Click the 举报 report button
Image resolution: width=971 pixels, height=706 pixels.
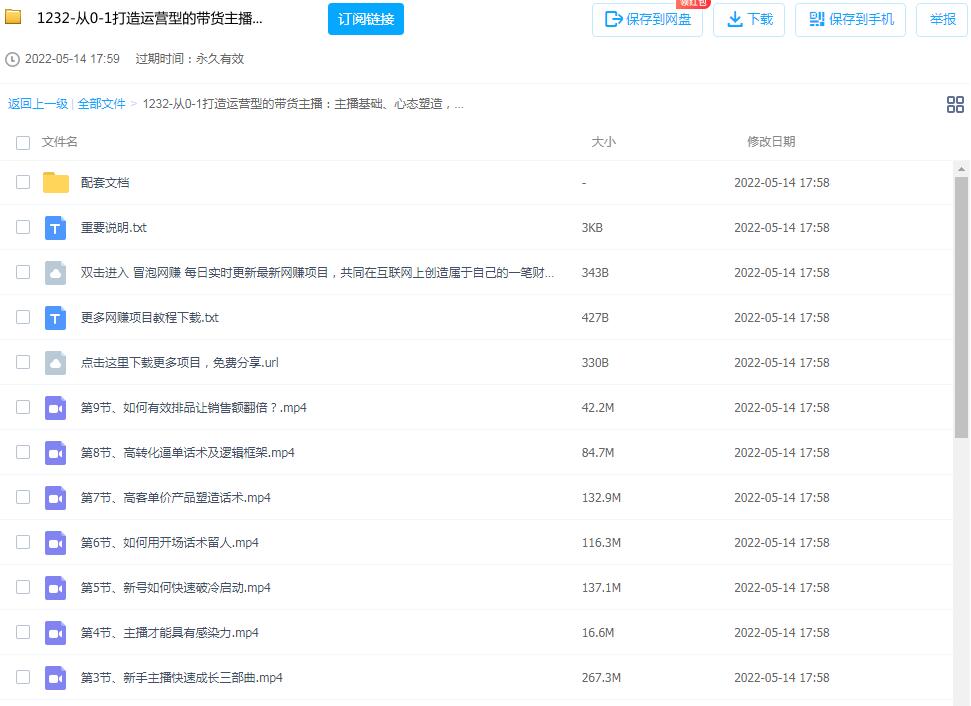click(x=943, y=20)
